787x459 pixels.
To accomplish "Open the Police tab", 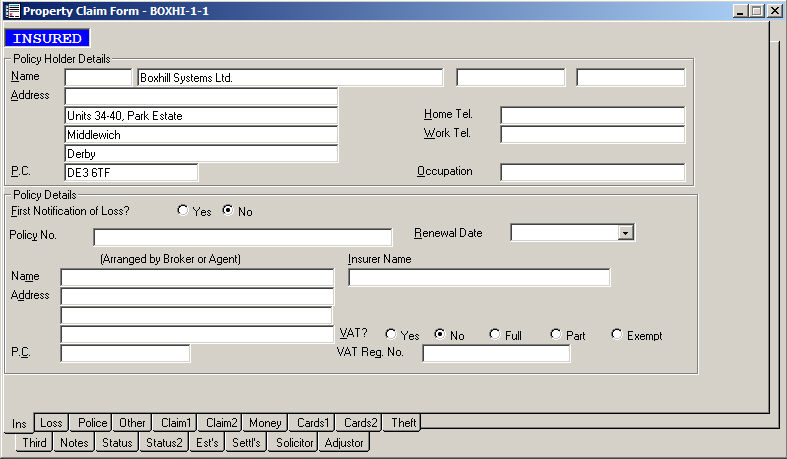I will (92, 423).
